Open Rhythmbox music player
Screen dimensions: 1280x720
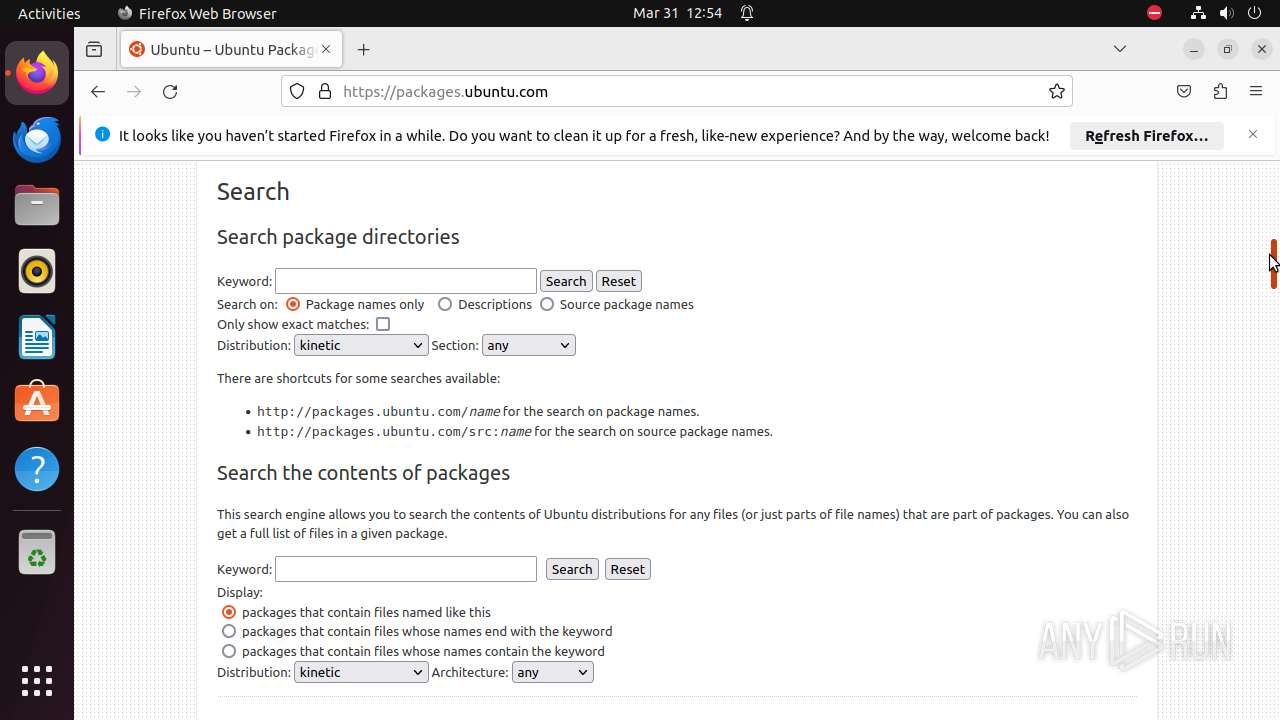click(37, 271)
